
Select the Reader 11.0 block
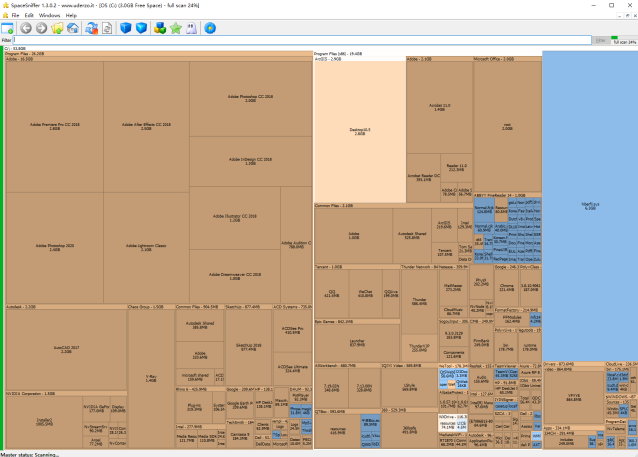click(457, 168)
